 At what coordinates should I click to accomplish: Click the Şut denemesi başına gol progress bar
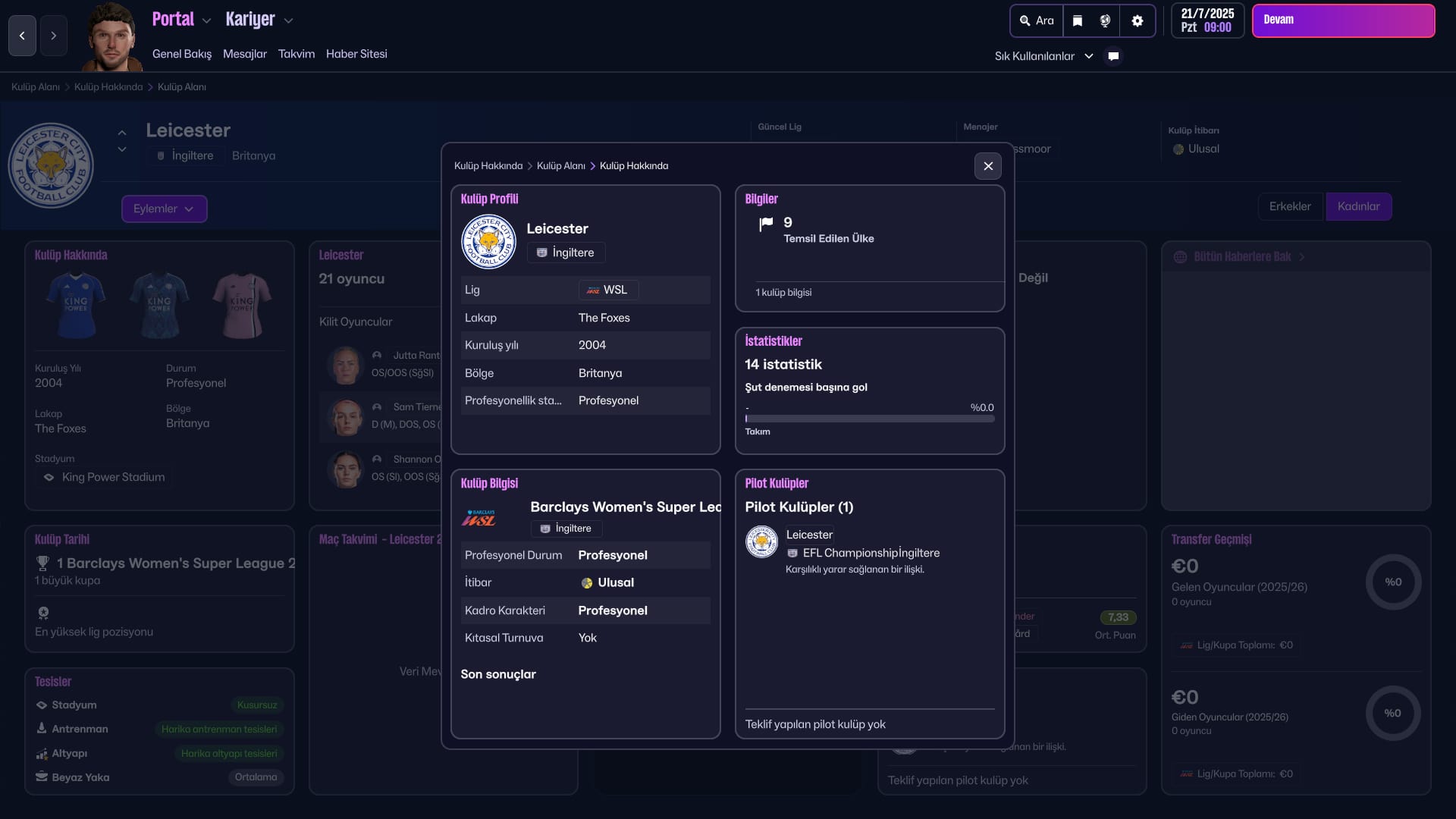click(869, 419)
